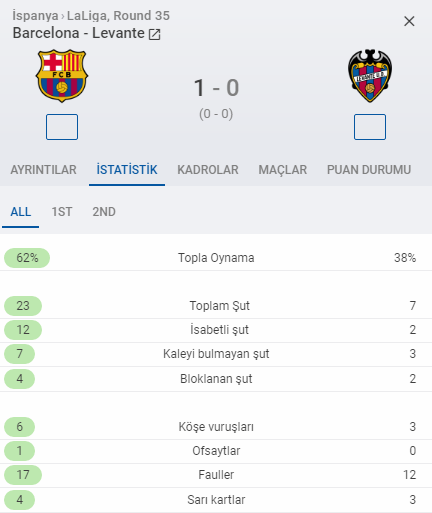Open match page via external link icon
Viewport: 432px width, 513px height.
coord(154,34)
